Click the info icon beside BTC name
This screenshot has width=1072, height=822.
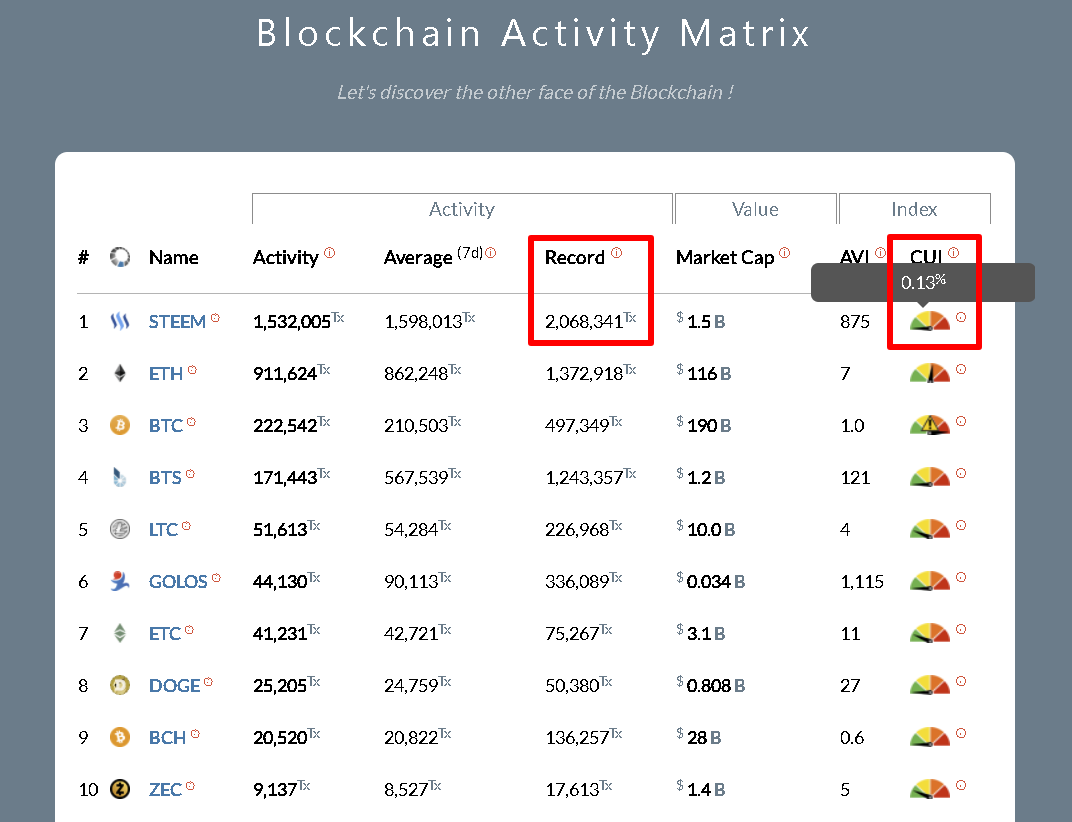coord(191,422)
